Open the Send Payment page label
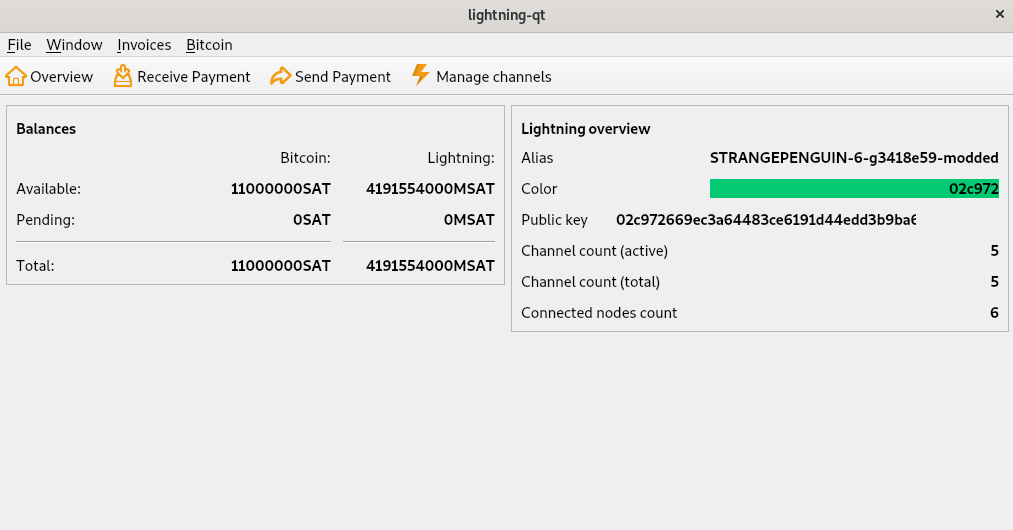 342,77
